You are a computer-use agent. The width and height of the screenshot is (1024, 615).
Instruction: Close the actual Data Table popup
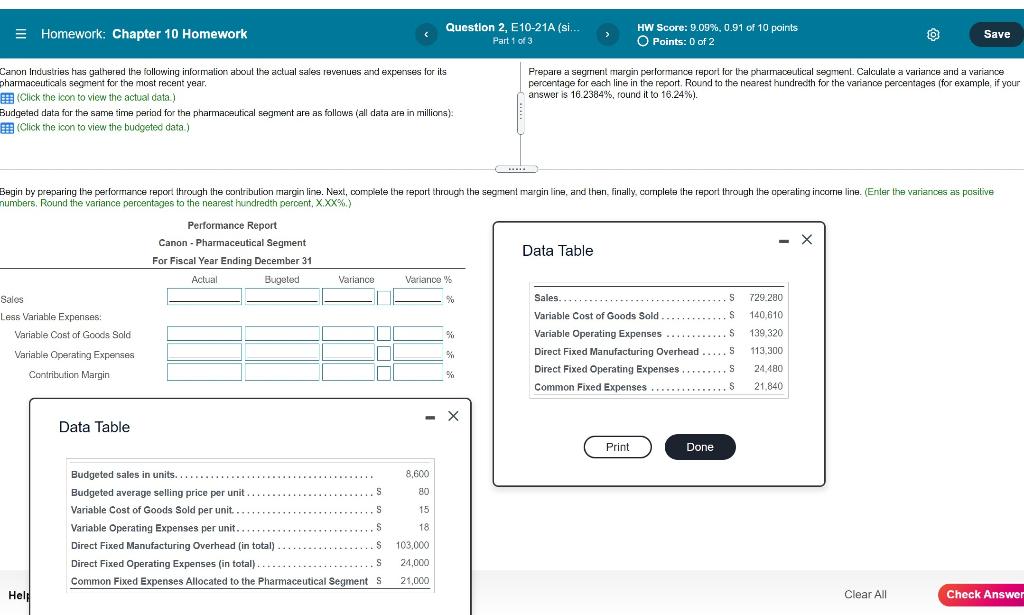click(807, 240)
